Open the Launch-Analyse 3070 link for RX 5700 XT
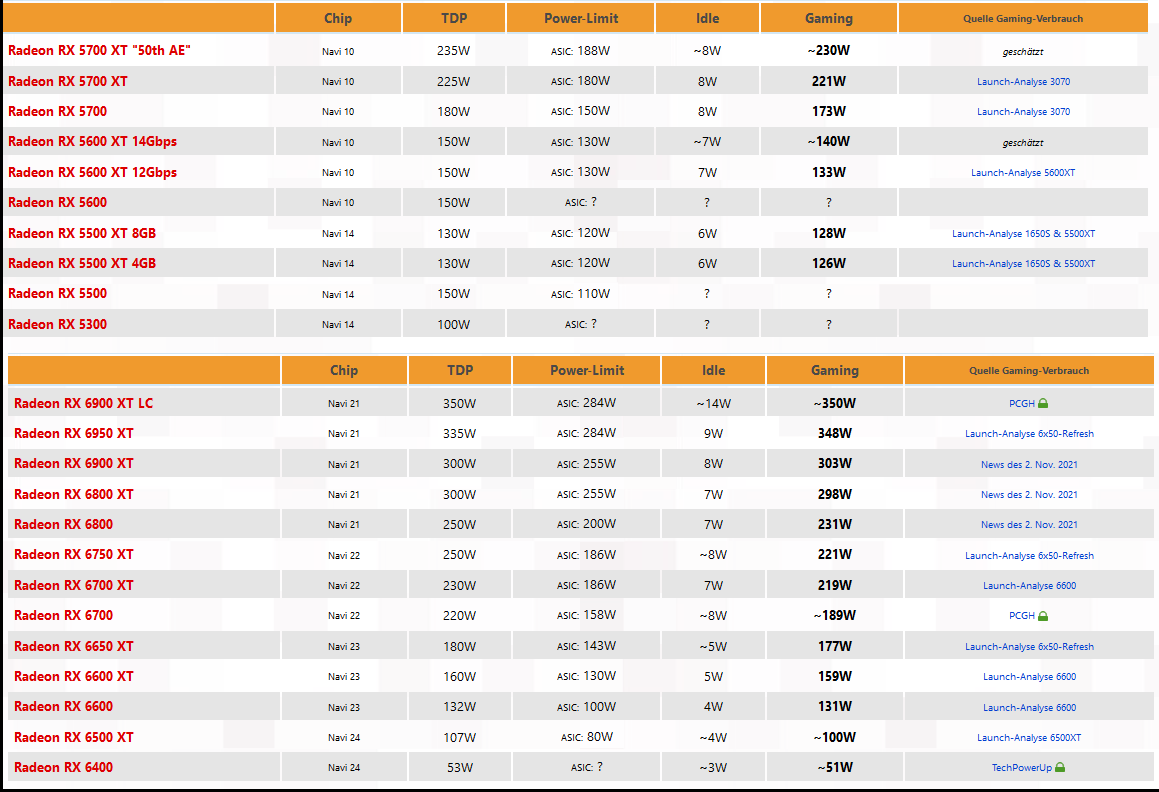1159x792 pixels. [1023, 82]
